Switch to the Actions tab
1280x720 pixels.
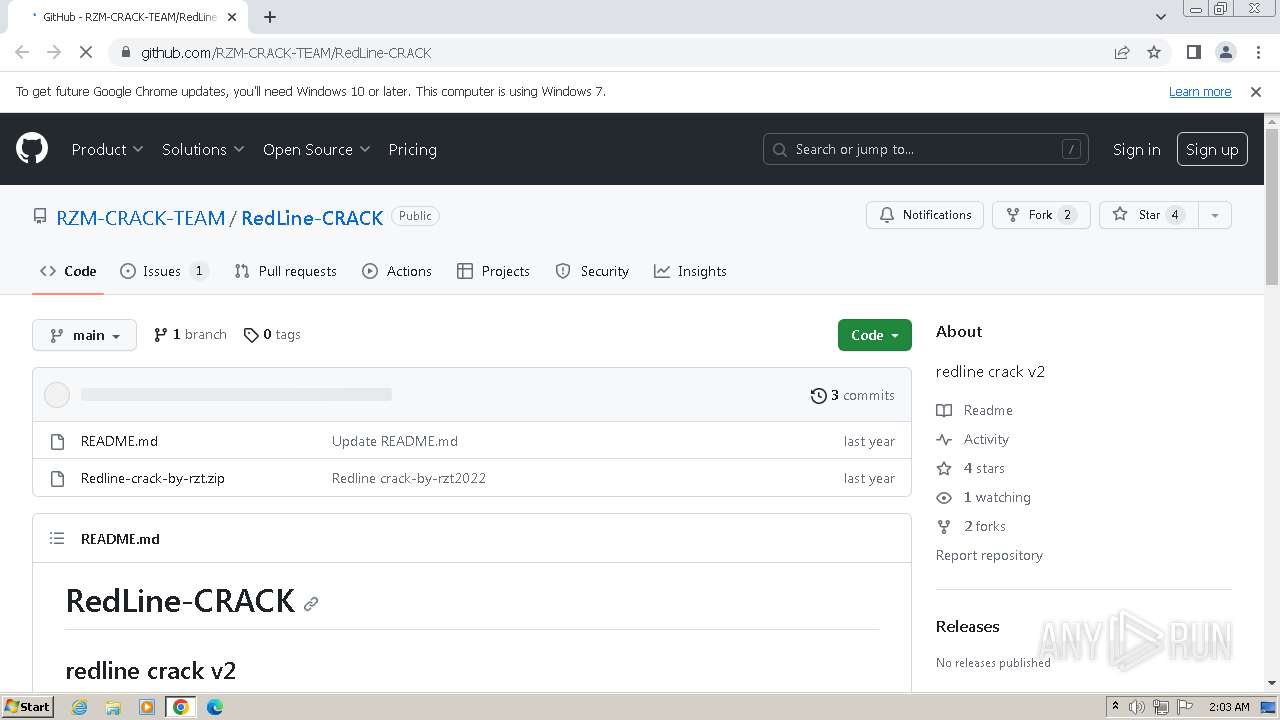[x=397, y=271]
